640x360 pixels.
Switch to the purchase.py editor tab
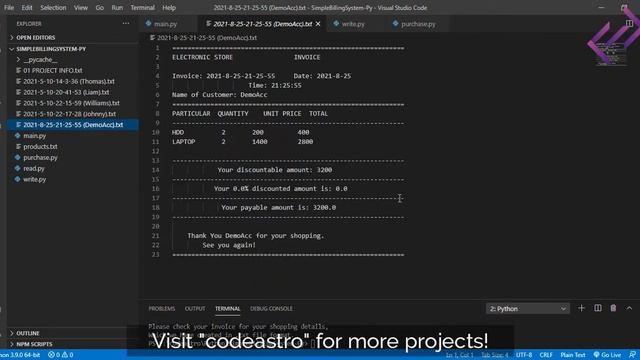click(418, 24)
